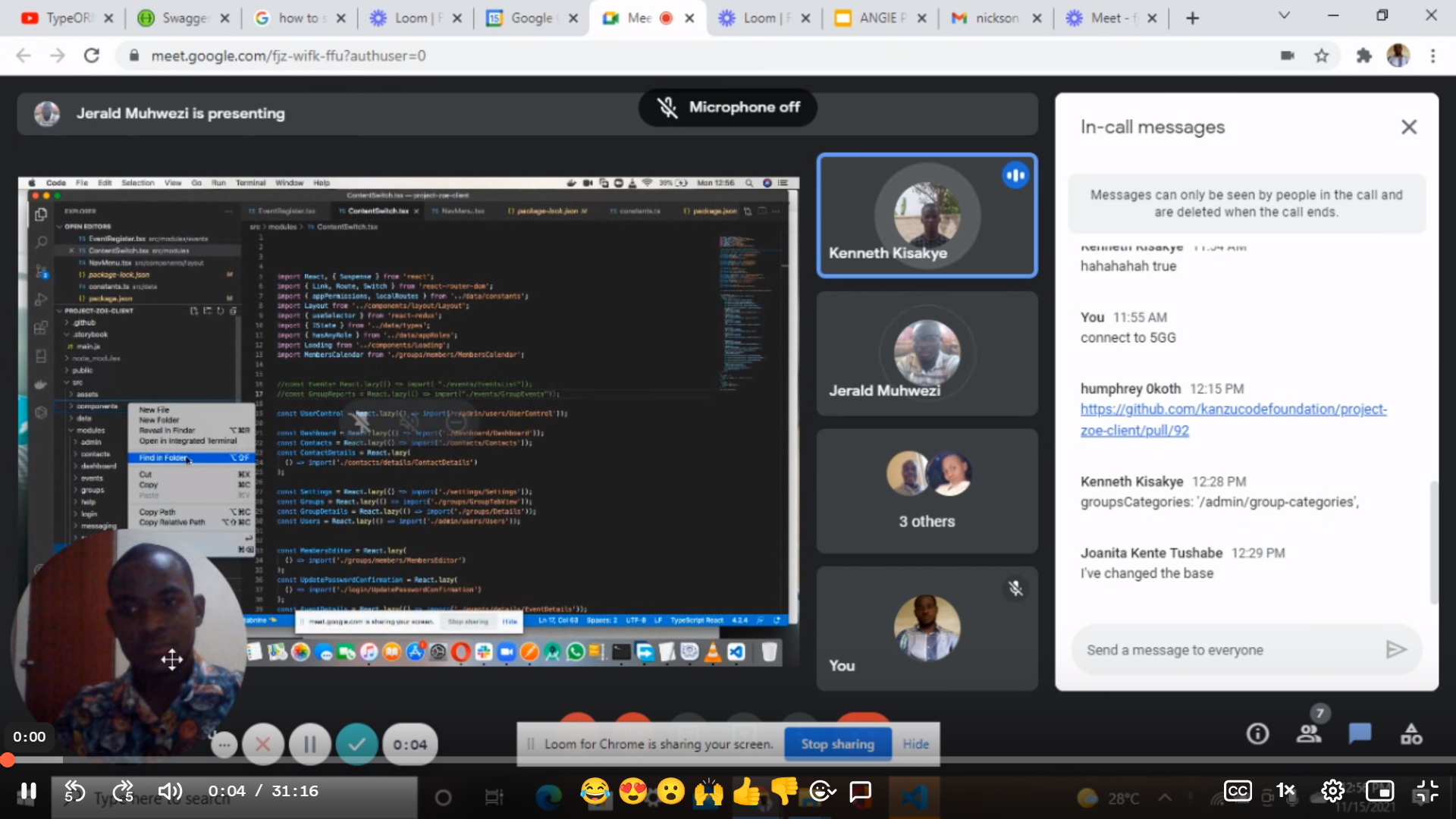Screen dimensions: 1456x819
Task: Reload the page in Chrome
Action: point(92,55)
